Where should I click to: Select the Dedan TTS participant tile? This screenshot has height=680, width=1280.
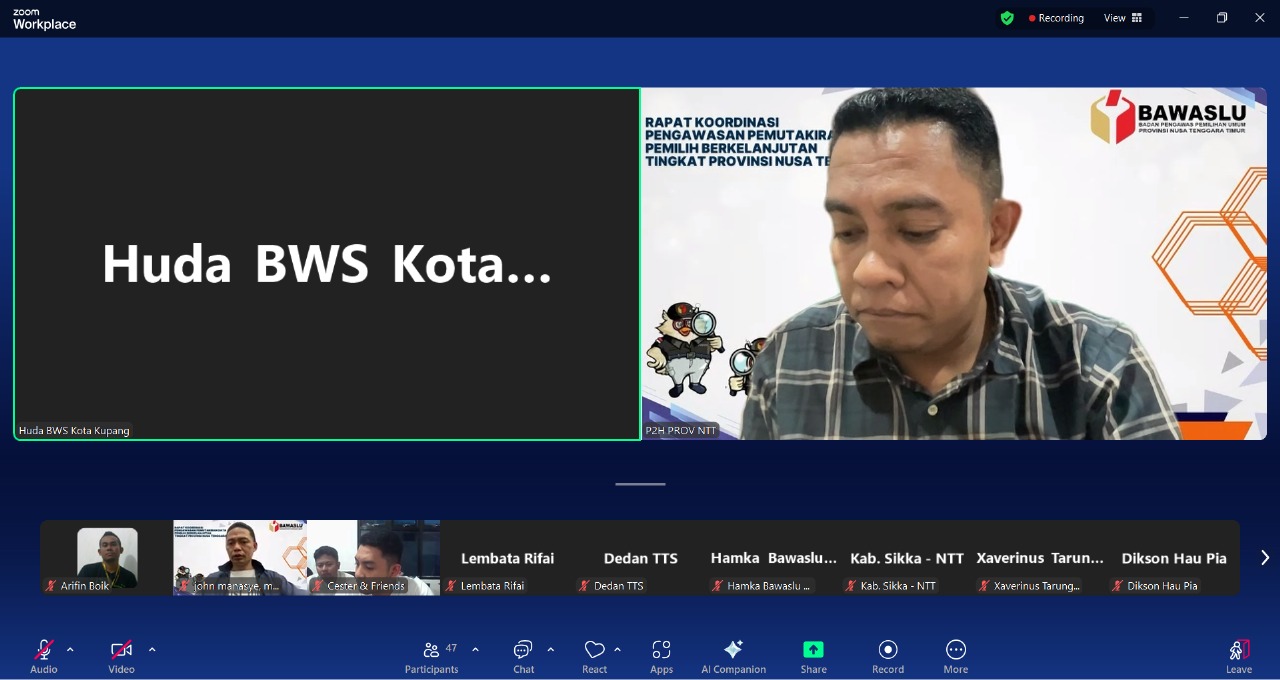click(640, 558)
